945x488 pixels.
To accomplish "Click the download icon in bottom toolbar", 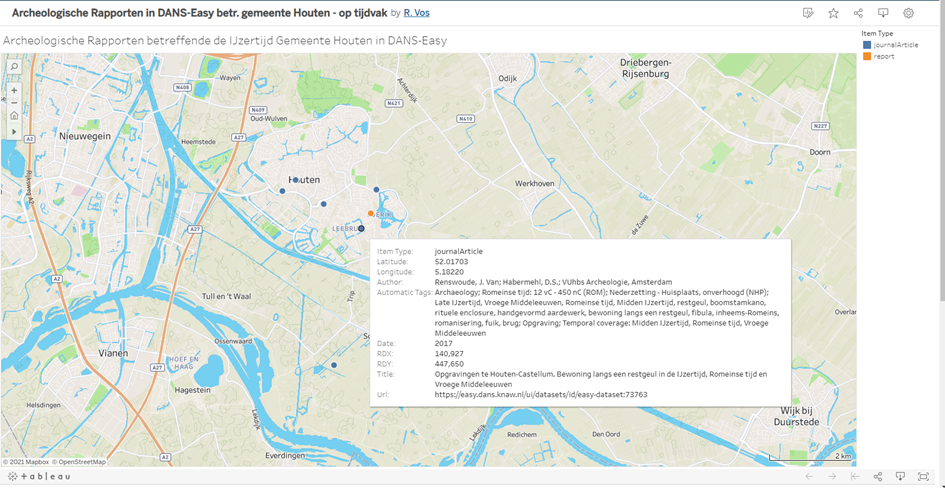I will [x=900, y=477].
